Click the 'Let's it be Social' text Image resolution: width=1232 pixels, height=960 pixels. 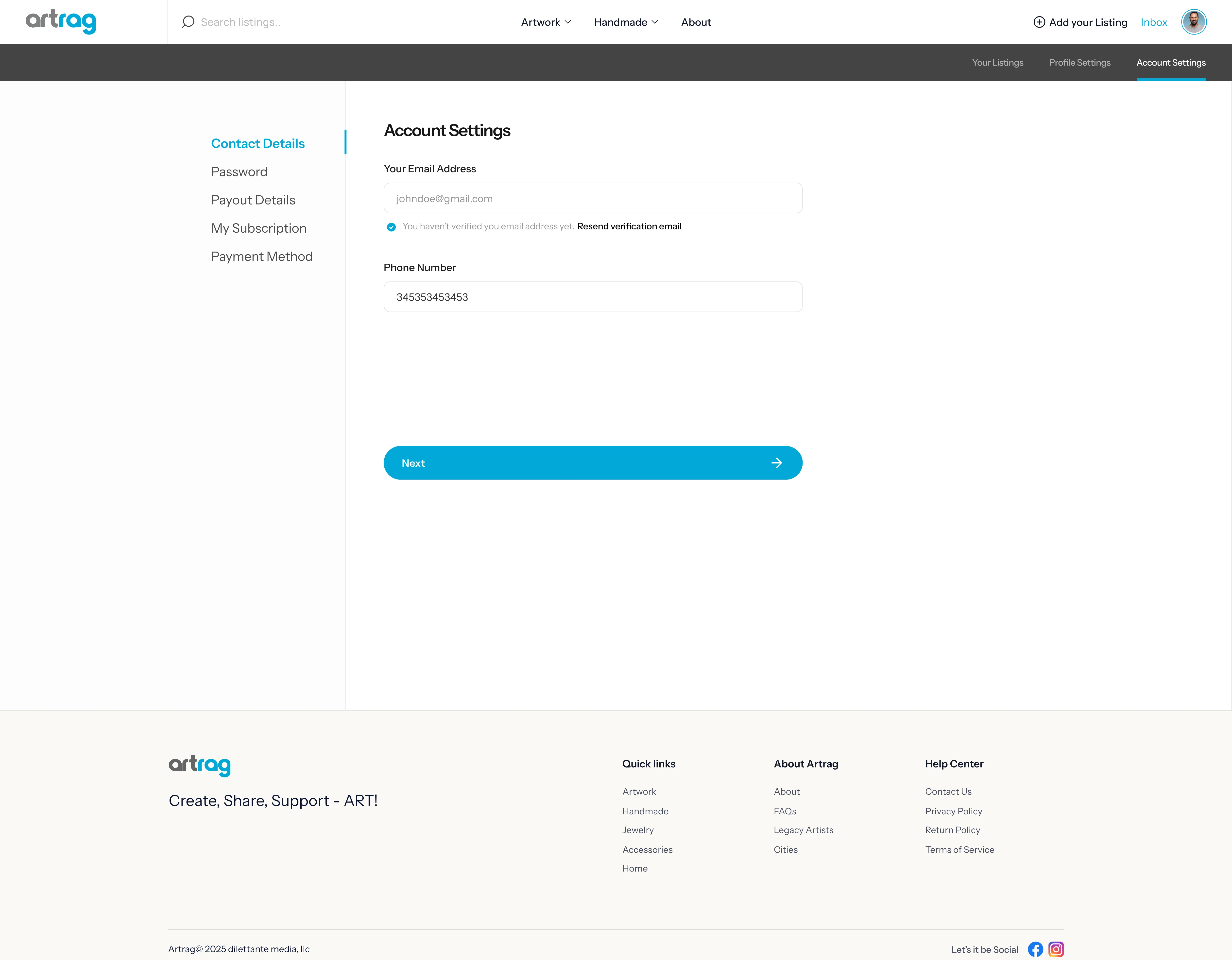[984, 949]
